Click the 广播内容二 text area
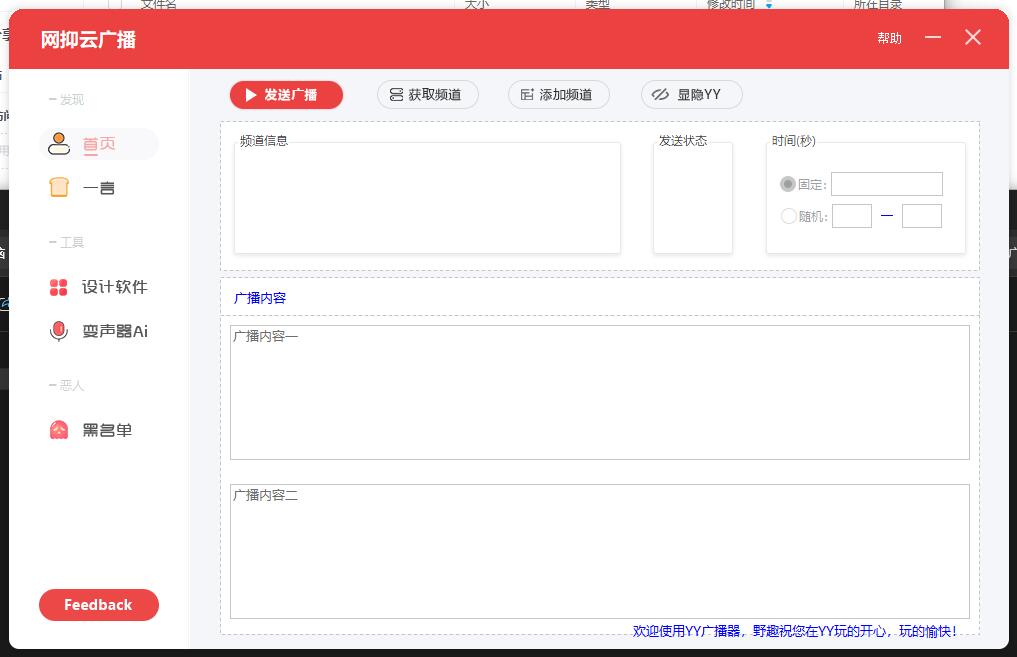The height and width of the screenshot is (657, 1017). coord(599,551)
